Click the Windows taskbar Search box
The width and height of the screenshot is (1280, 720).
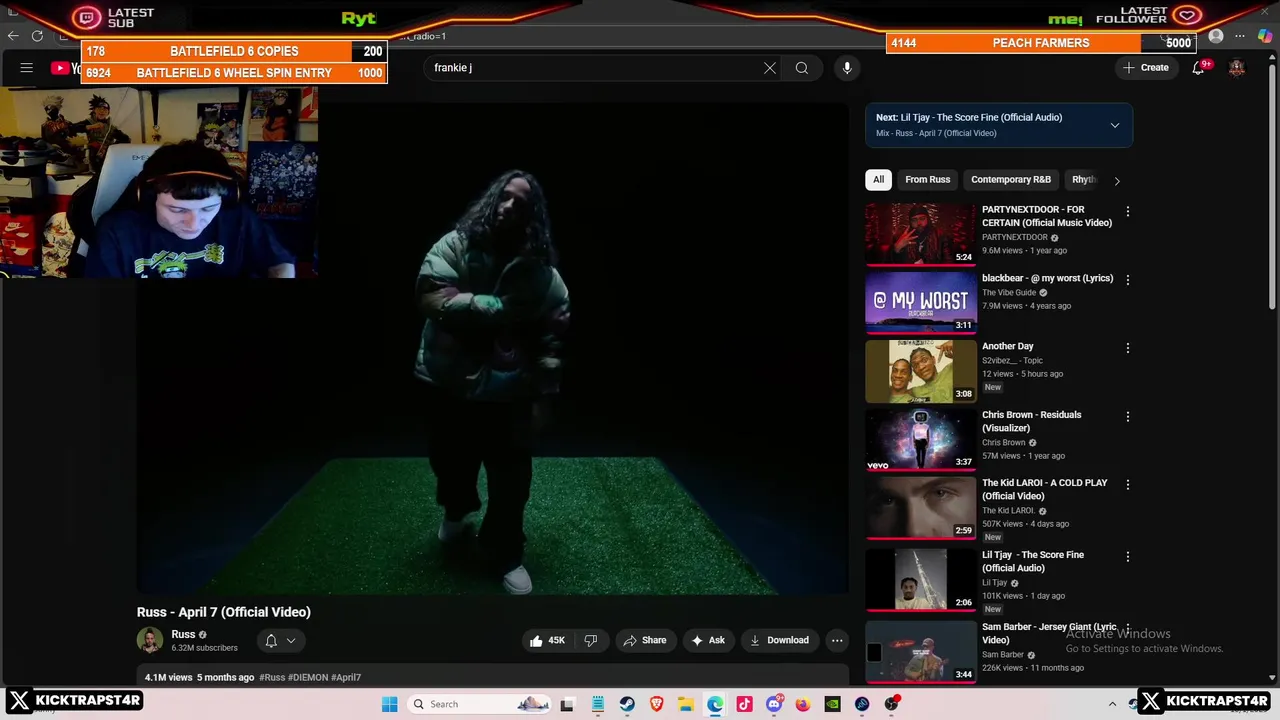click(x=480, y=704)
